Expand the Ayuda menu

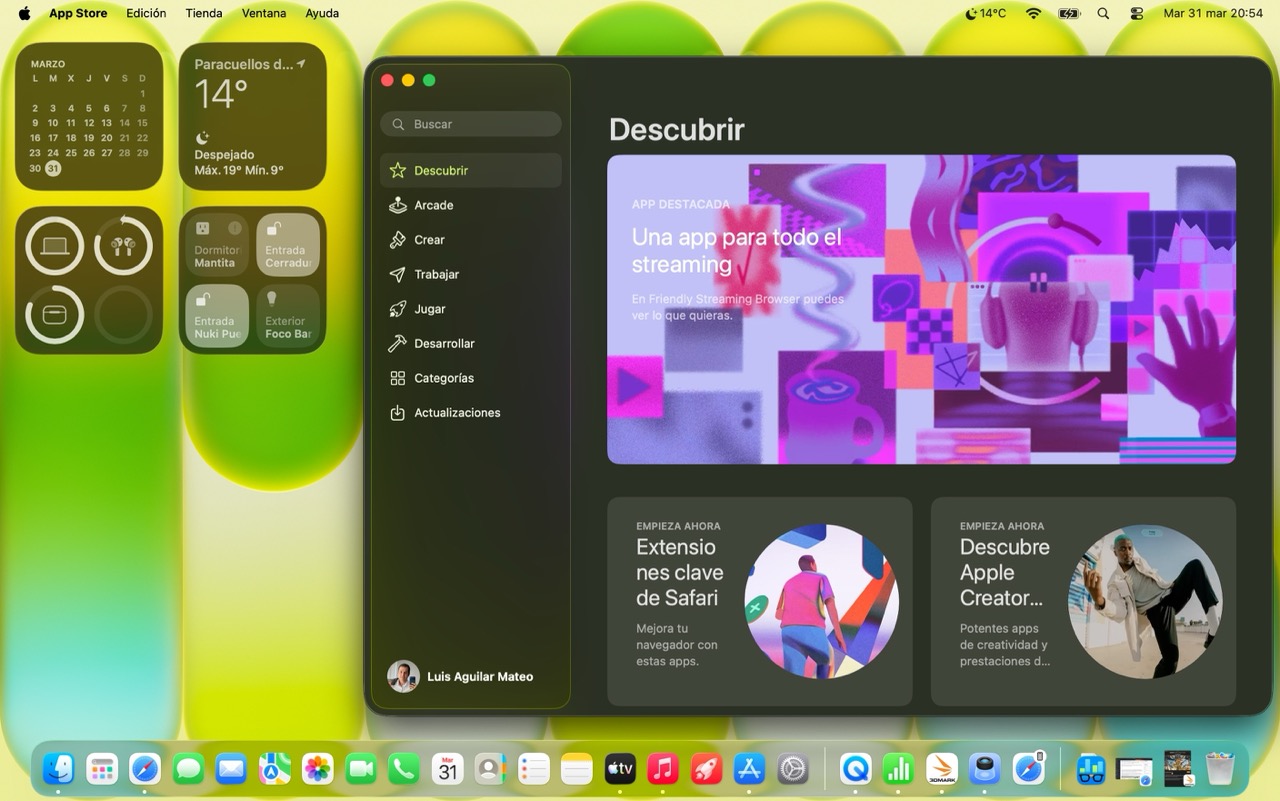322,13
